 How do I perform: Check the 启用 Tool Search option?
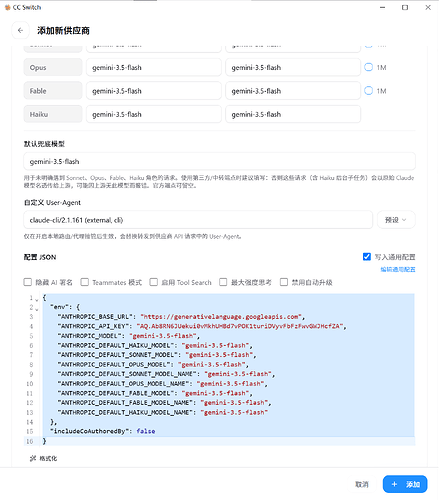click(x=153, y=282)
